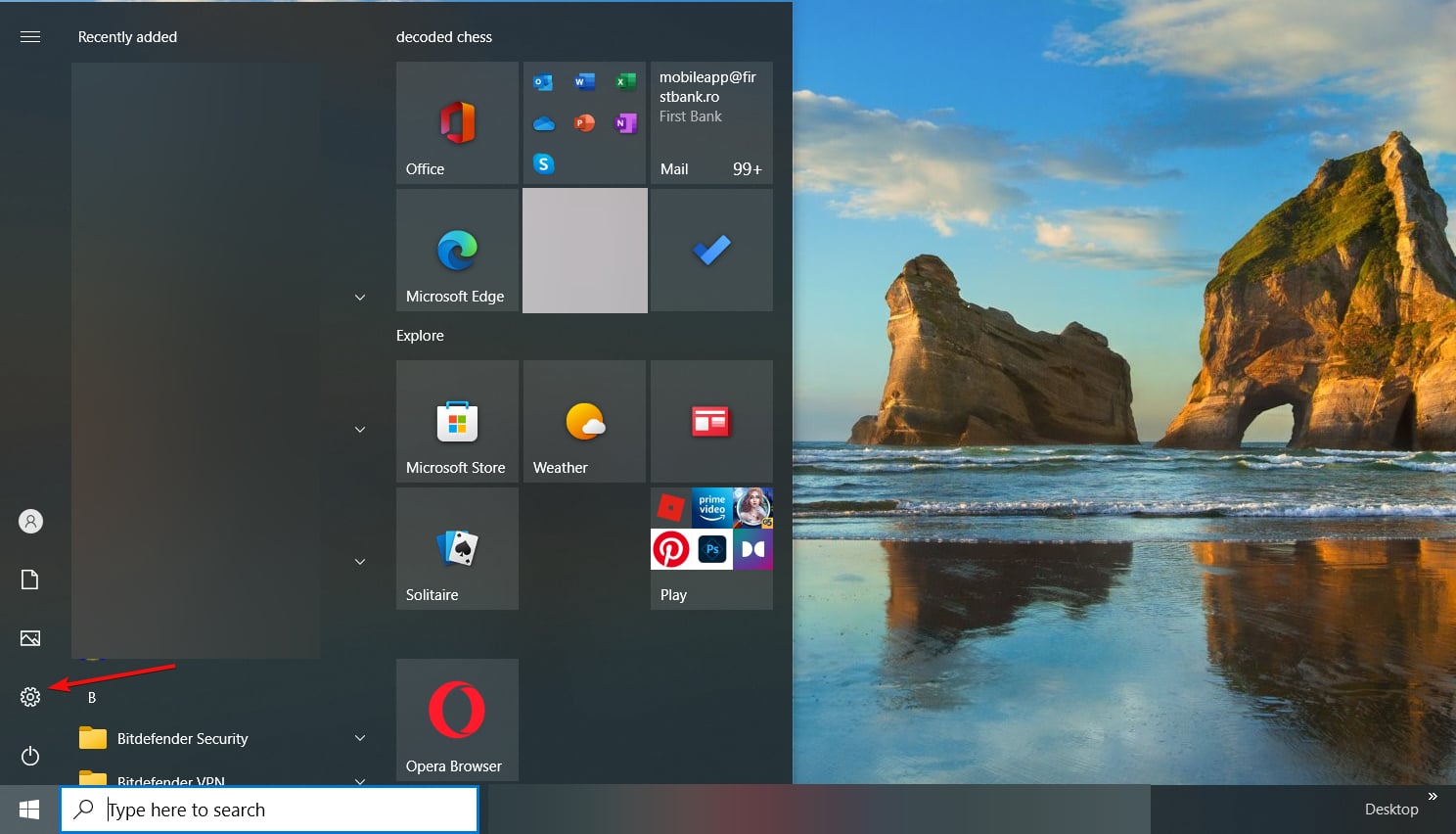Expand the Bitdefender VPN folder
Viewport: 1456px width, 834px height.
[359, 781]
